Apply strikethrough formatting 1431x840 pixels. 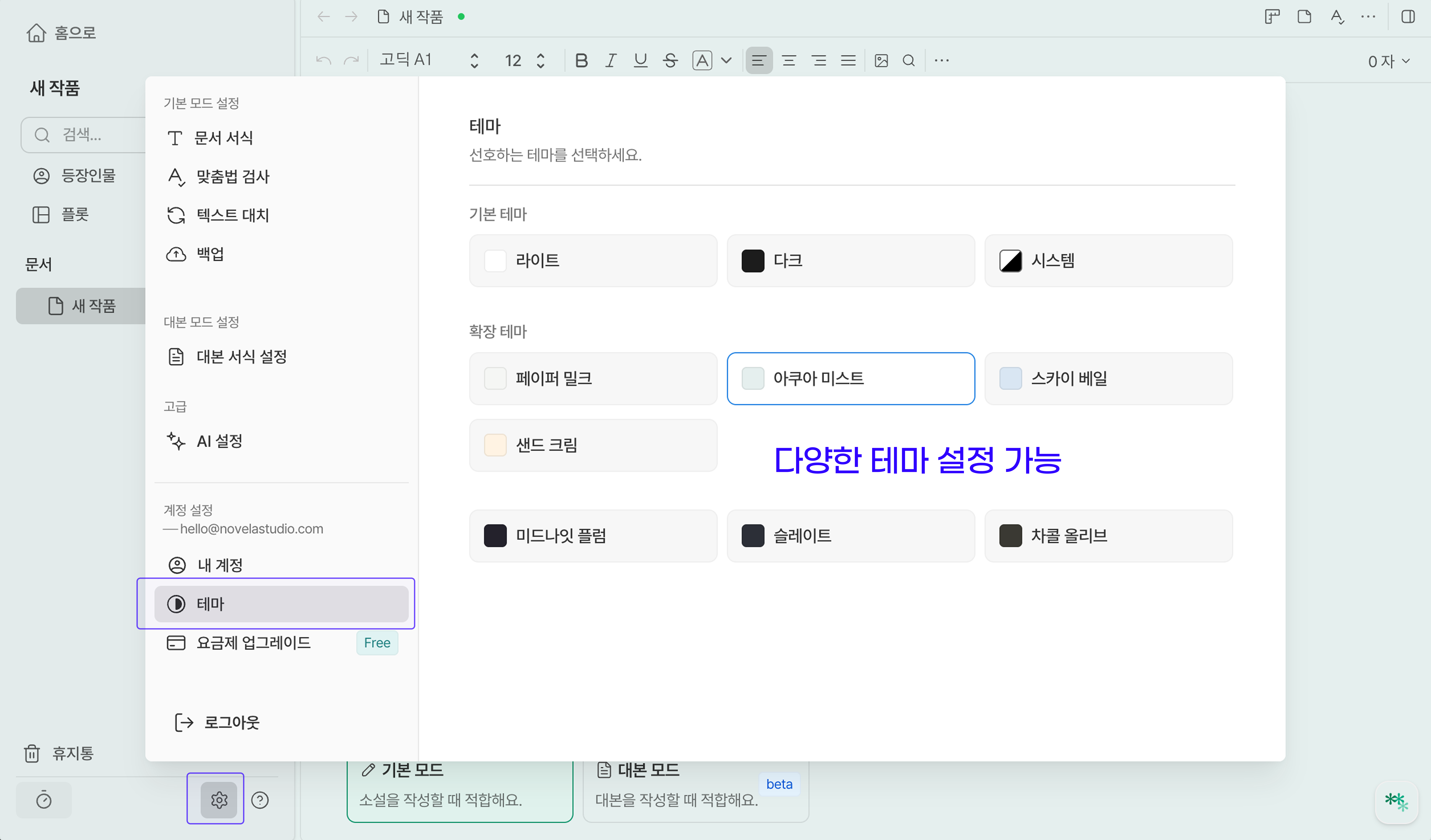pos(670,60)
